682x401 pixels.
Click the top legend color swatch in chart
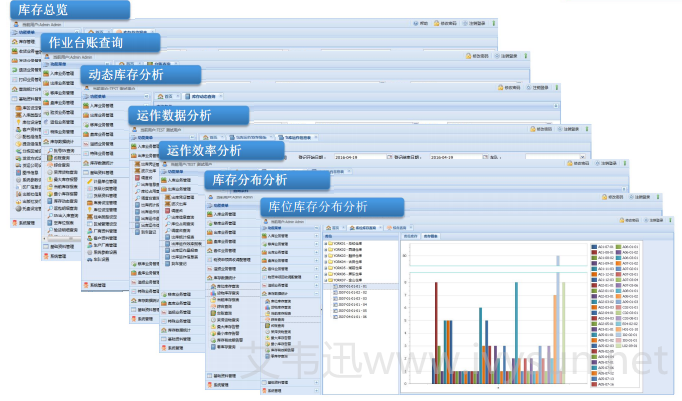[x=594, y=245]
